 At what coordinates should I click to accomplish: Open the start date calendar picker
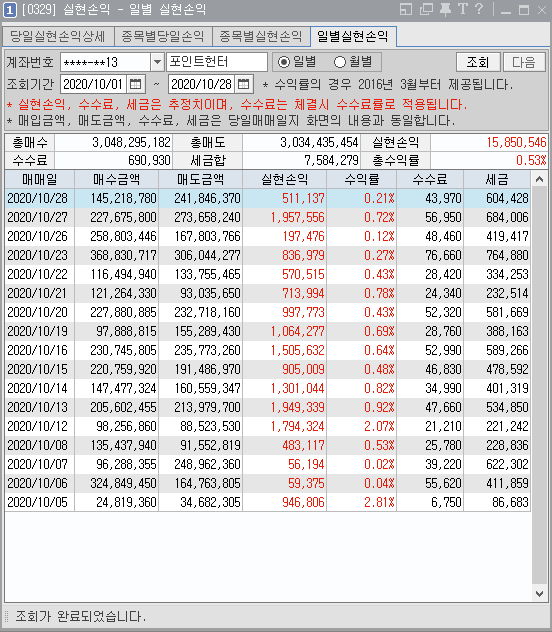point(136,84)
